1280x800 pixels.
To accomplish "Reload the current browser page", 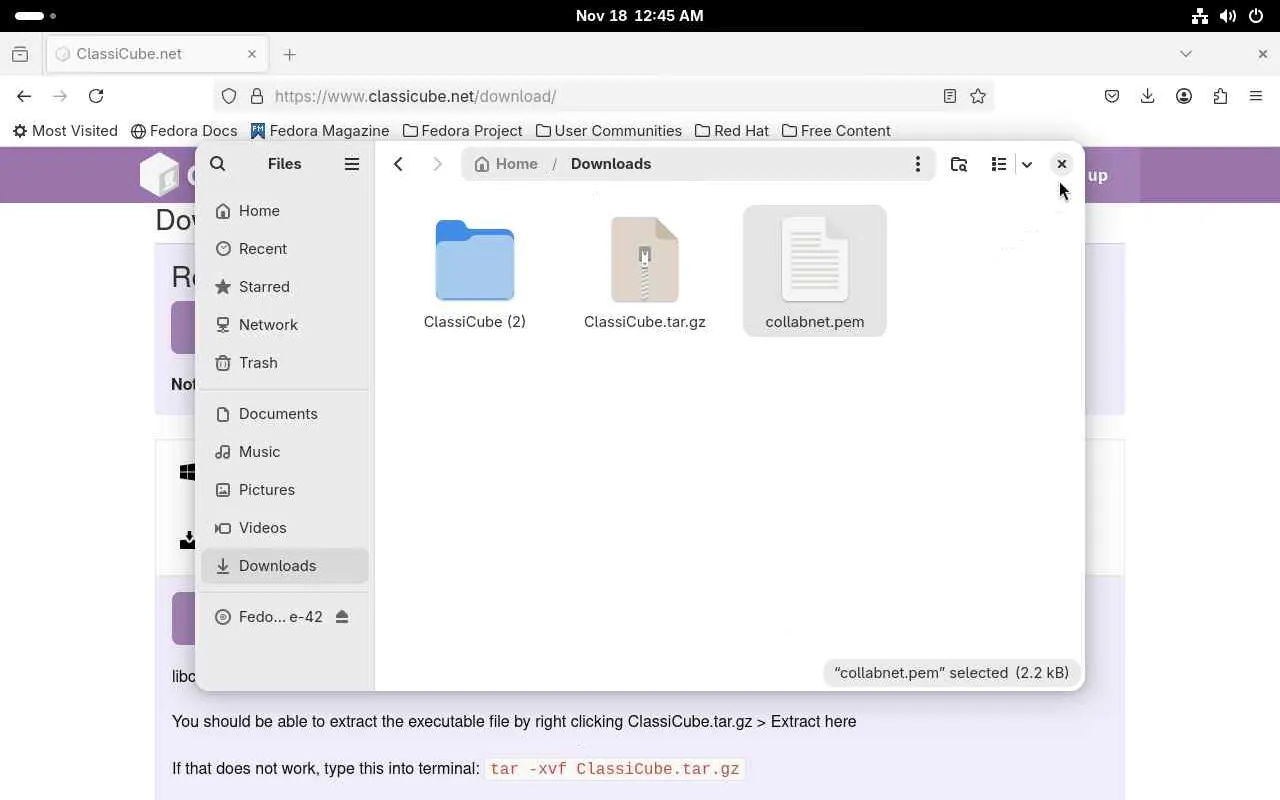I will coord(96,96).
